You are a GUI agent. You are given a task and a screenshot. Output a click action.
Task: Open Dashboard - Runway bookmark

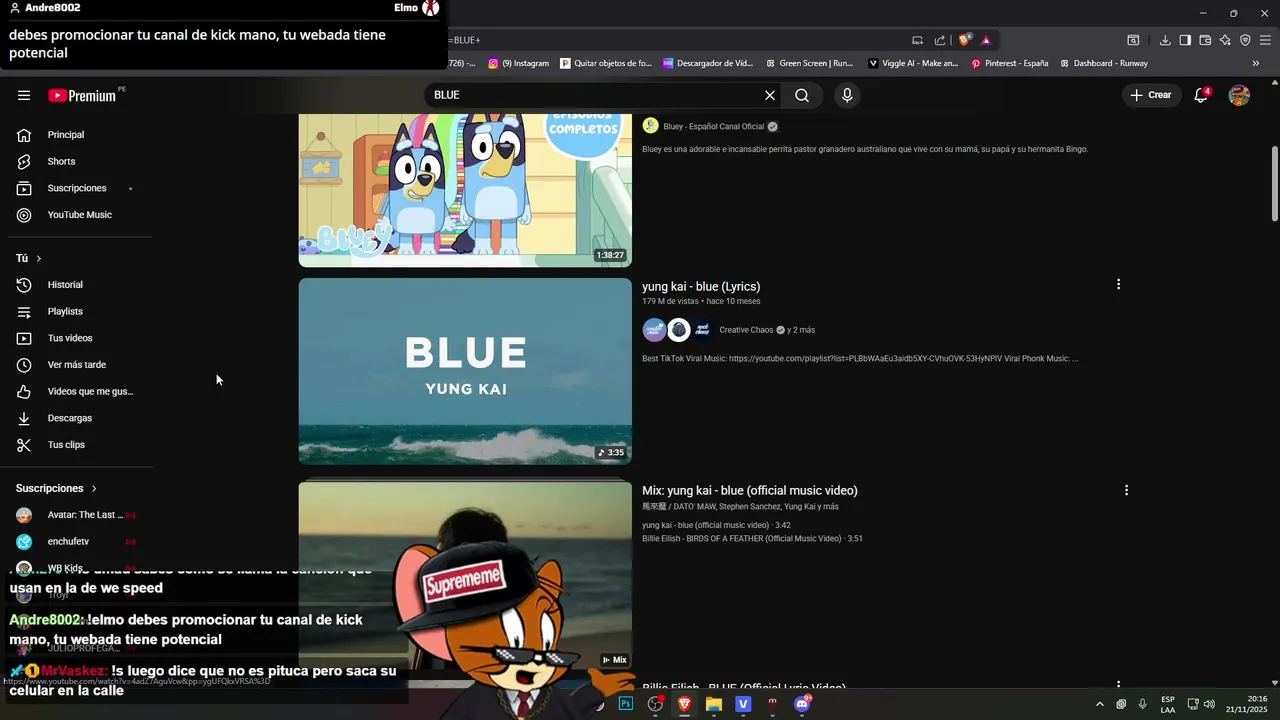pyautogui.click(x=1103, y=63)
